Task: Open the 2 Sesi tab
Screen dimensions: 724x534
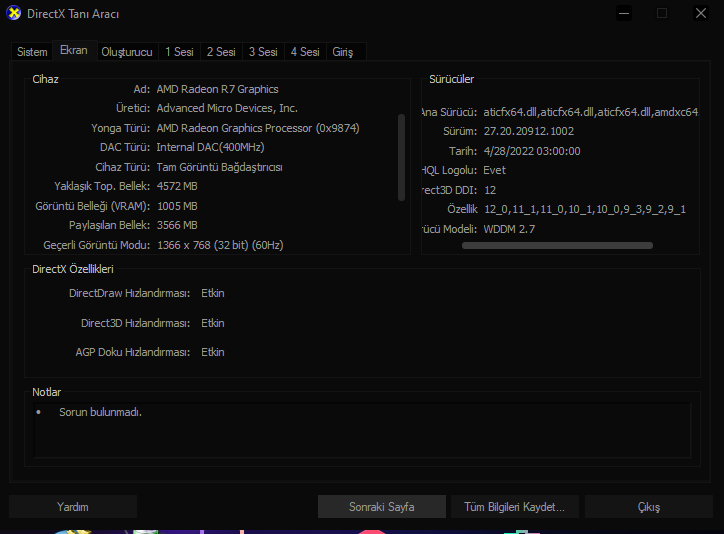Action: (221, 52)
